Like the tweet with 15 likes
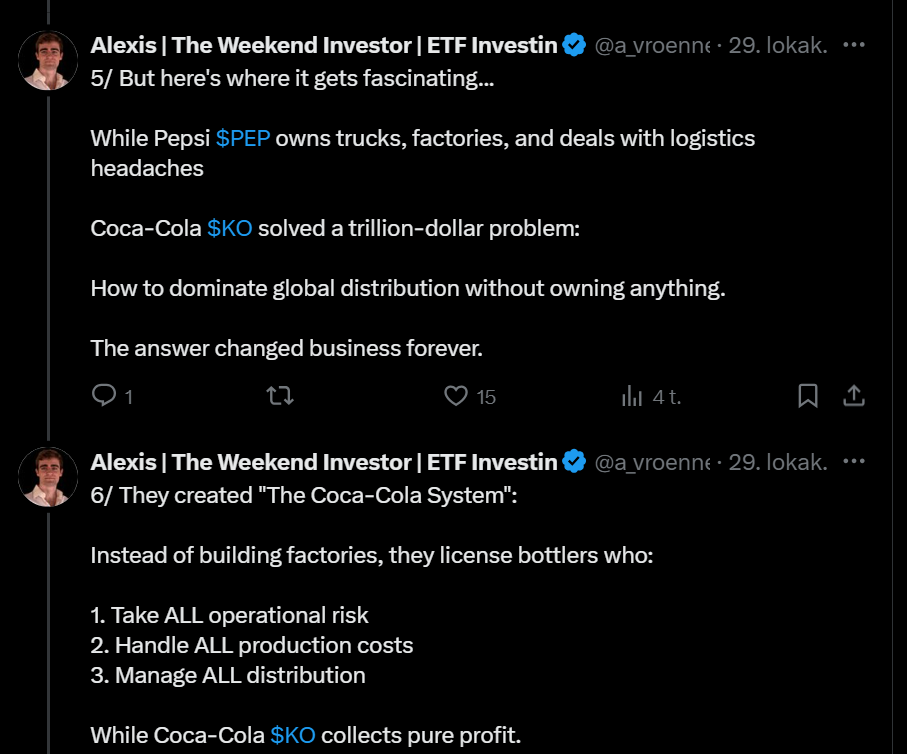 click(456, 397)
